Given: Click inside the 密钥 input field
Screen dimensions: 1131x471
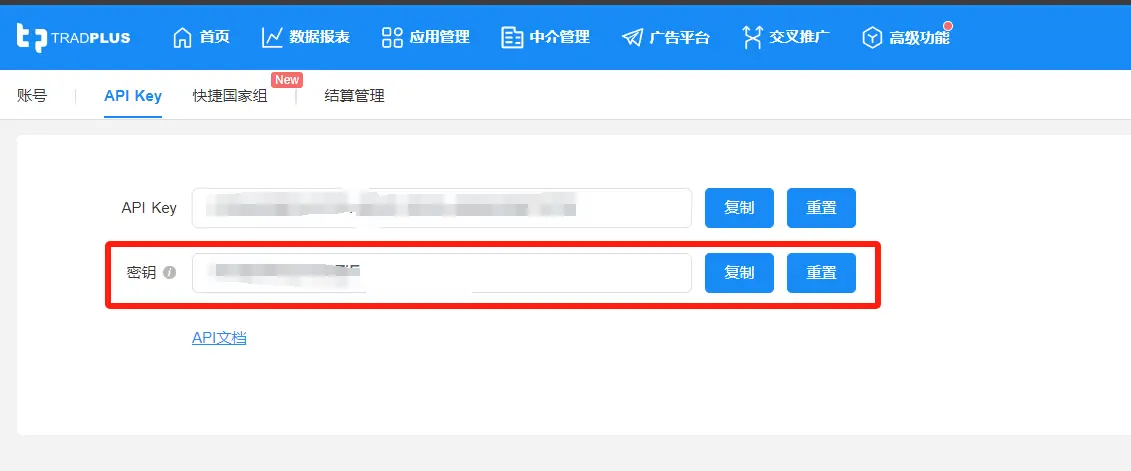Looking at the screenshot, I should tap(441, 273).
